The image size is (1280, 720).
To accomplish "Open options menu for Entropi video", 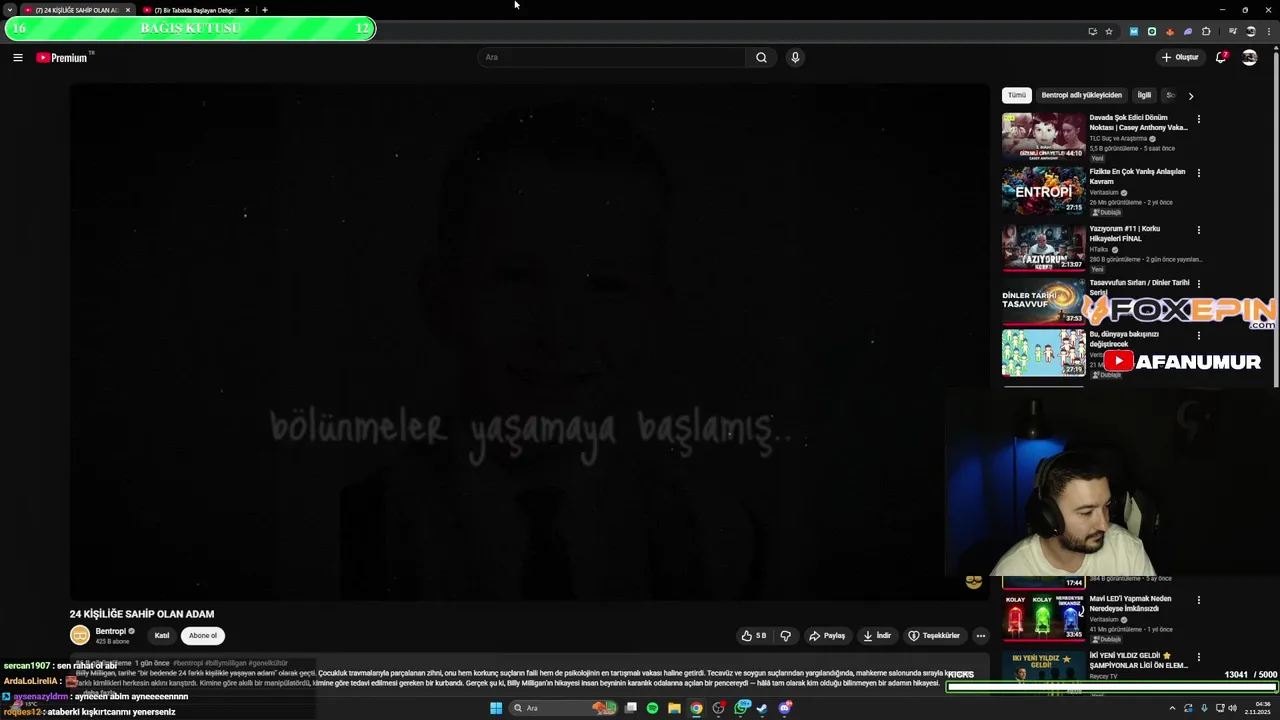I will [1199, 173].
